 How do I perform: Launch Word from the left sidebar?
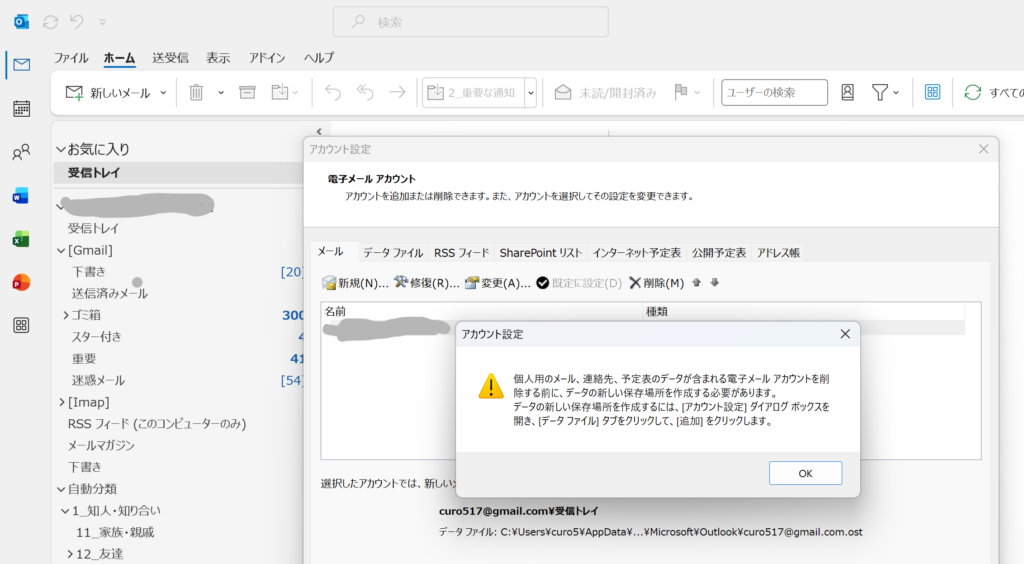click(x=21, y=196)
